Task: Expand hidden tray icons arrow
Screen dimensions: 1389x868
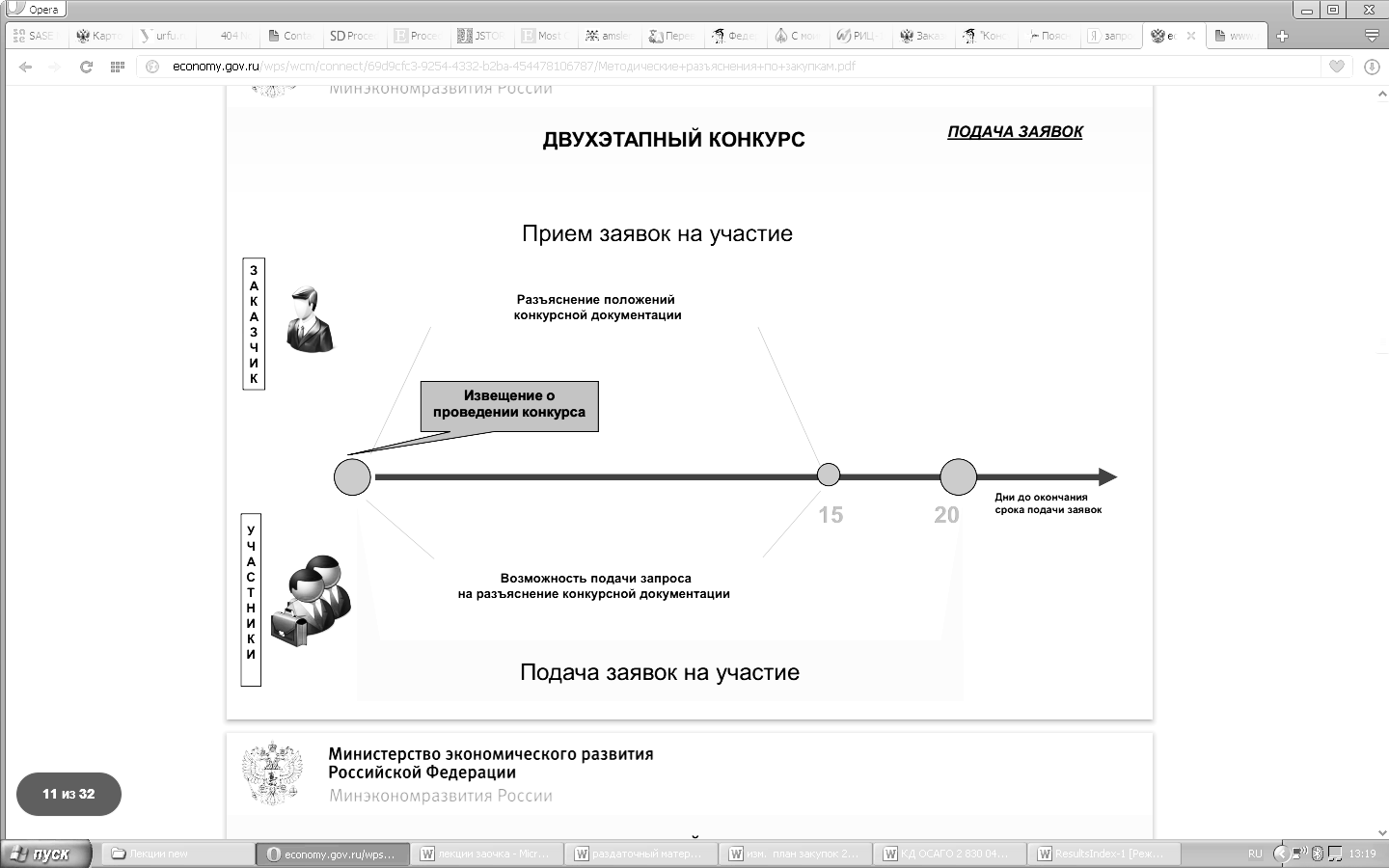Action: 1281,854
